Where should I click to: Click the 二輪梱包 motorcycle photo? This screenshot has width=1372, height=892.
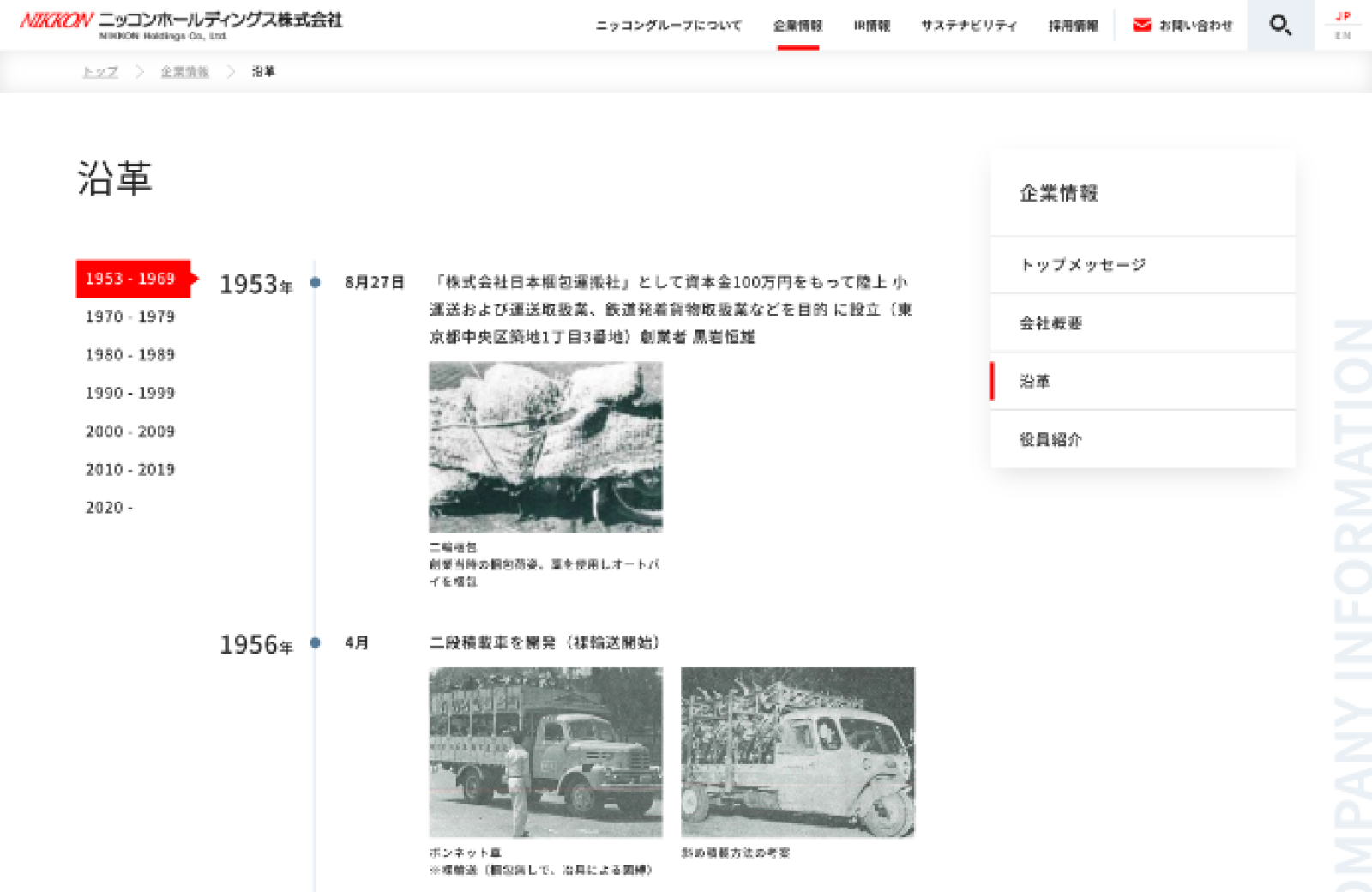pos(545,446)
